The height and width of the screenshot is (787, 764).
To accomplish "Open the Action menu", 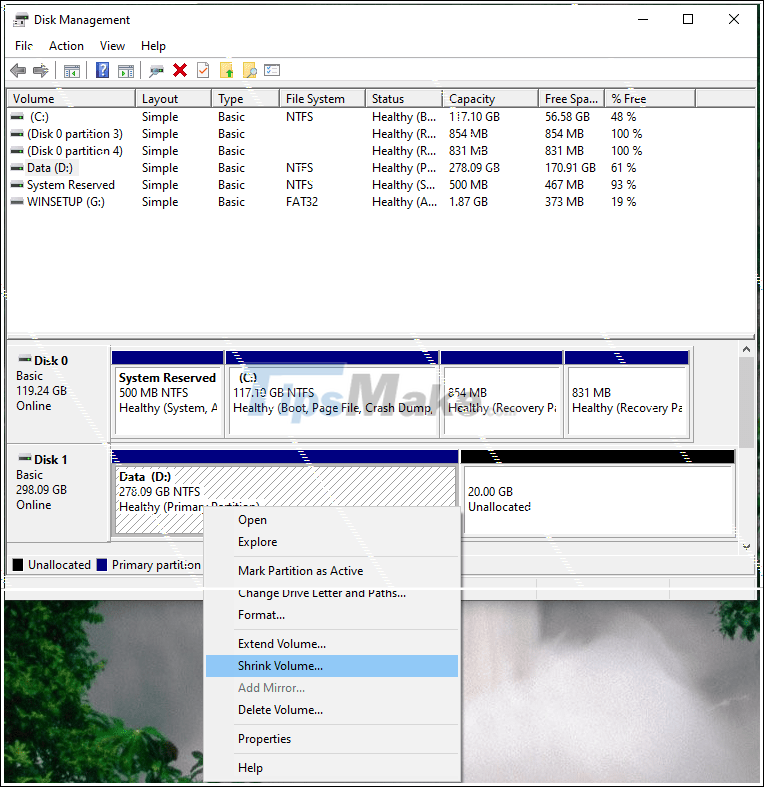I will 66,46.
